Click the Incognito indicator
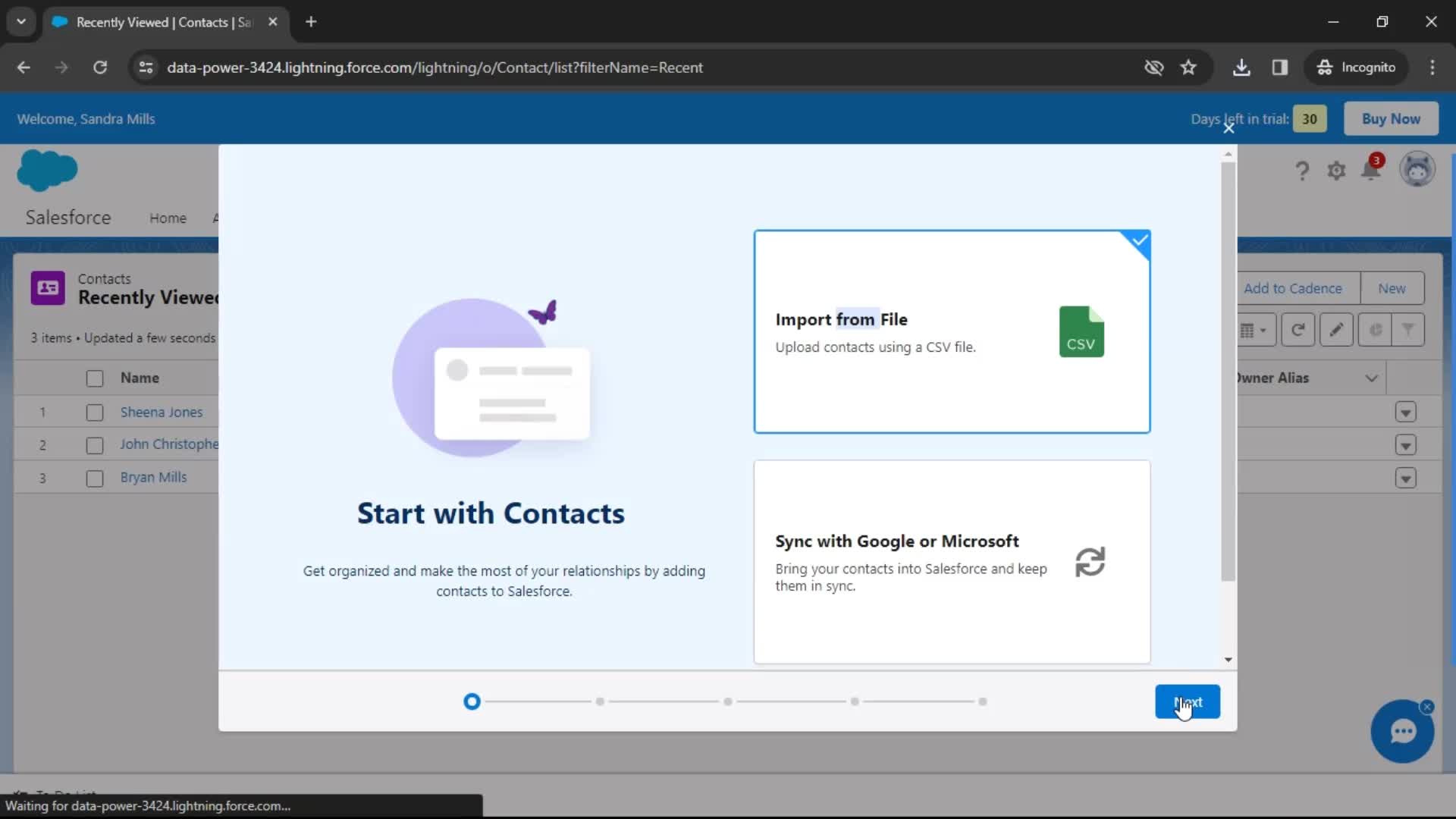This screenshot has width=1456, height=819. pyautogui.click(x=1356, y=67)
